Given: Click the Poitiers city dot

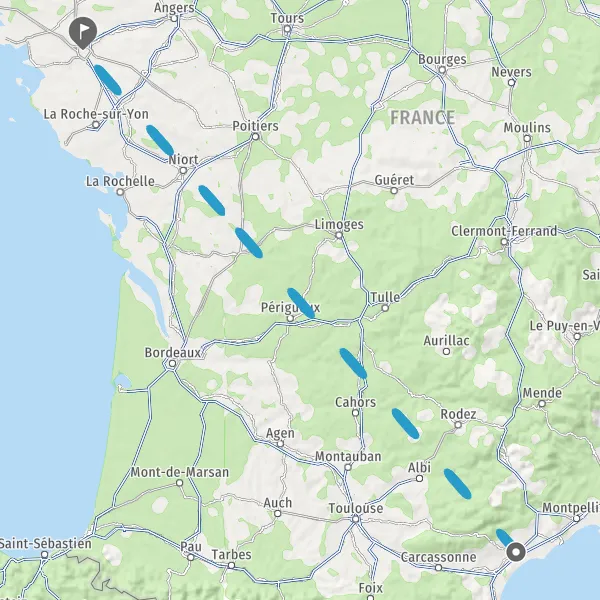Looking at the screenshot, I should point(256,137).
